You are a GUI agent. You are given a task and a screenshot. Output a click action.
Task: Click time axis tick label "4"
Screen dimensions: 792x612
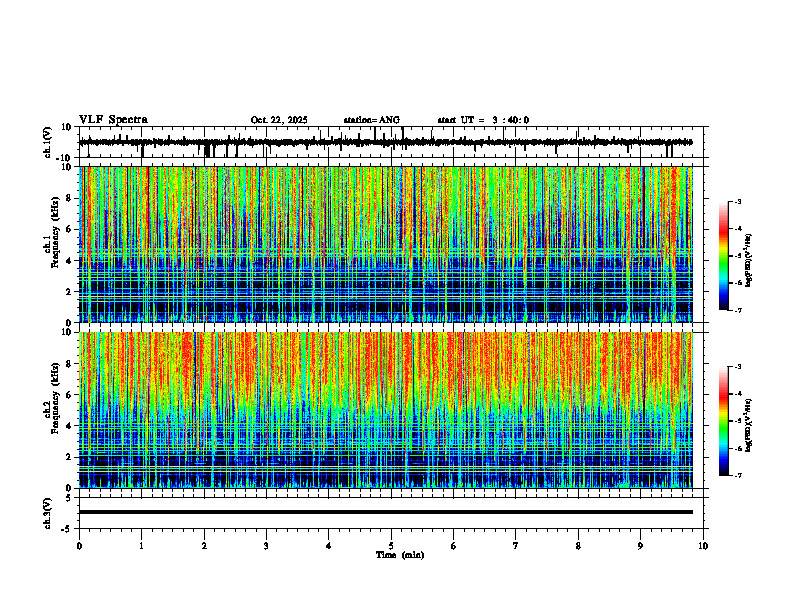point(329,546)
